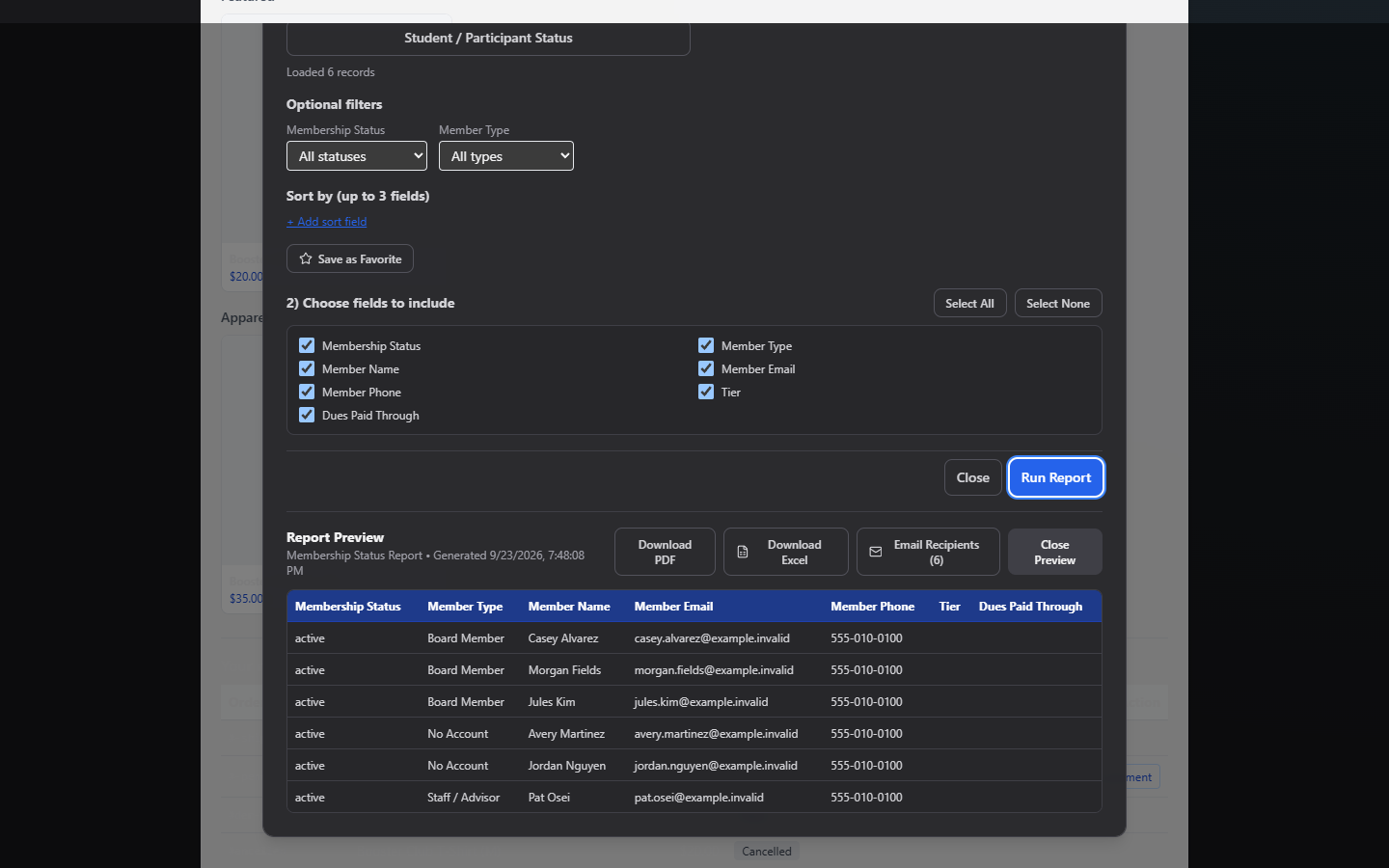Screen dimensions: 1389x868
Task: Click the Loaded 6 records text
Action: pyautogui.click(x=331, y=72)
